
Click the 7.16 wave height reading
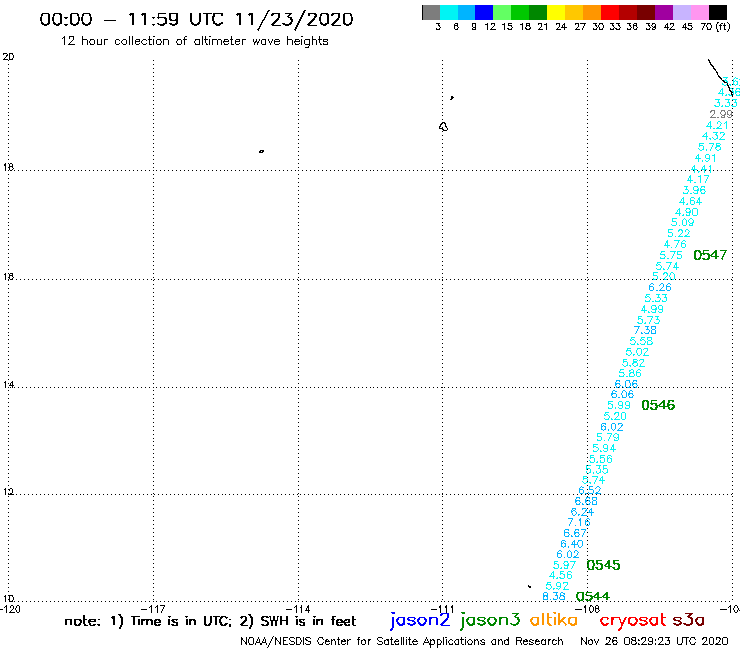(579, 523)
